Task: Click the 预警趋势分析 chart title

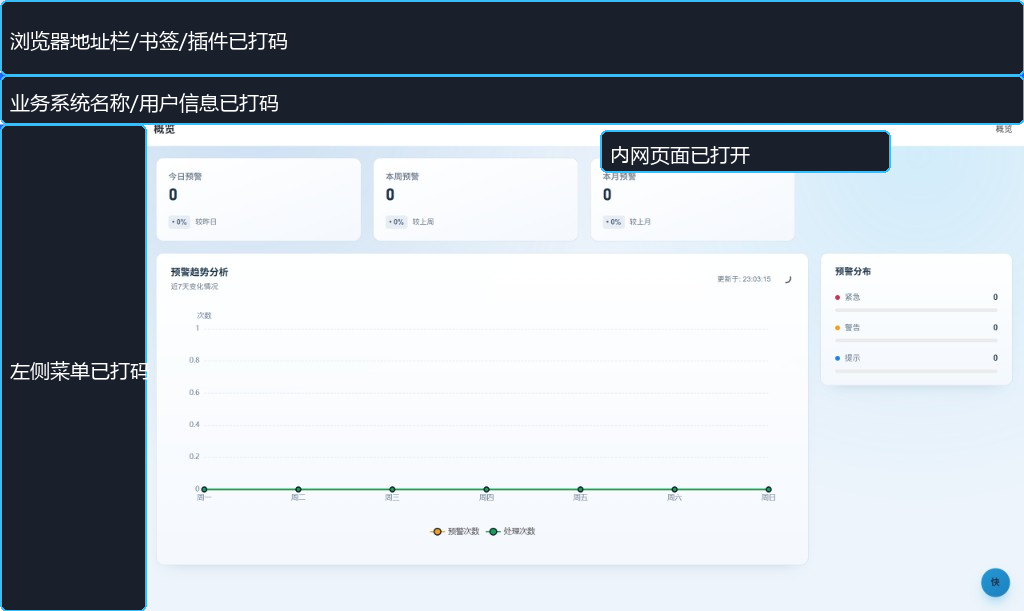Action: coord(199,272)
